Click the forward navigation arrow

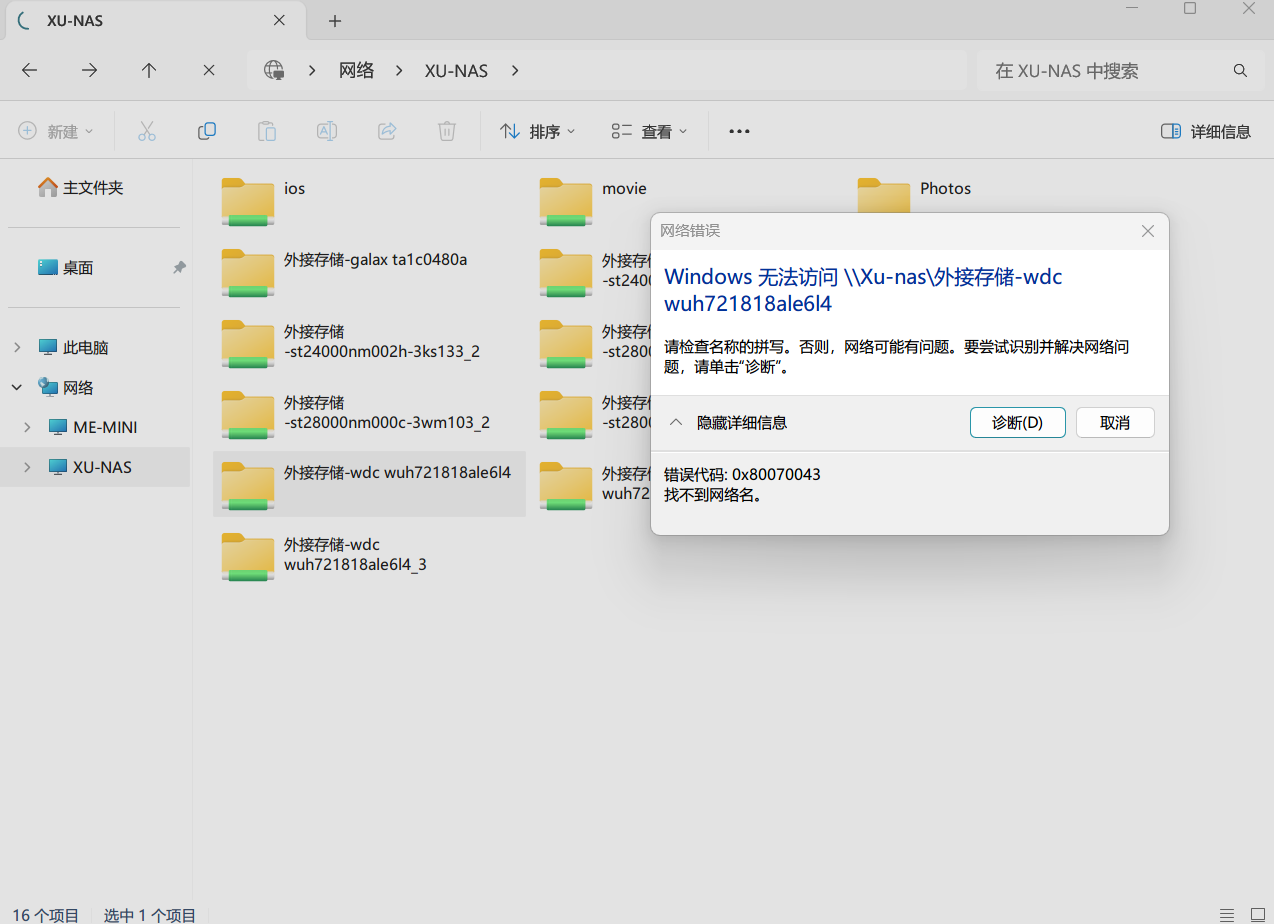(x=89, y=70)
